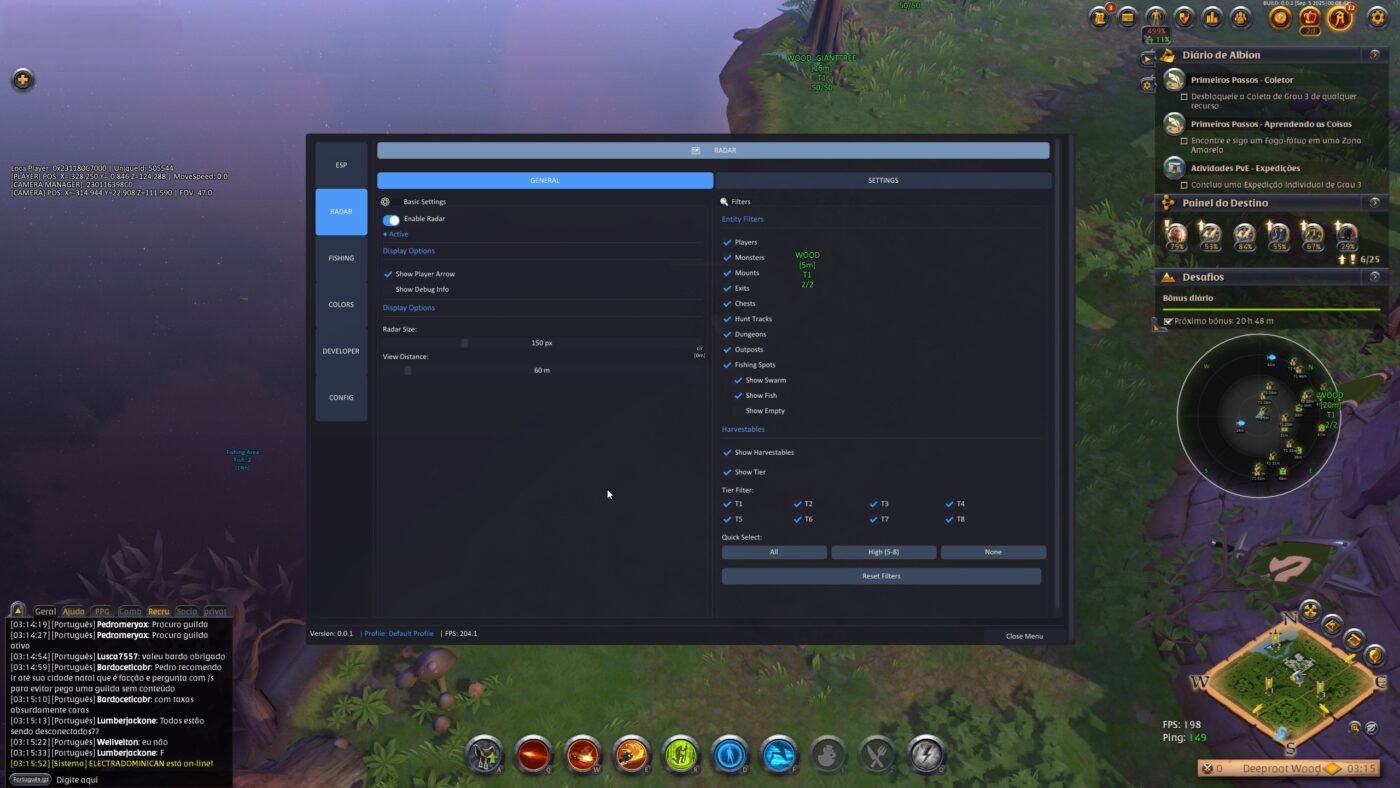Enable the Show Empty fishing spots checkbox
The image size is (1400, 788).
coord(739,411)
